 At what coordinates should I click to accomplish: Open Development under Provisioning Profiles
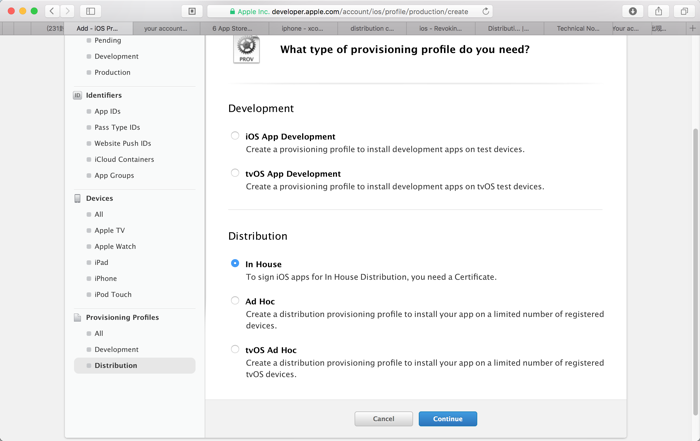[116, 349]
